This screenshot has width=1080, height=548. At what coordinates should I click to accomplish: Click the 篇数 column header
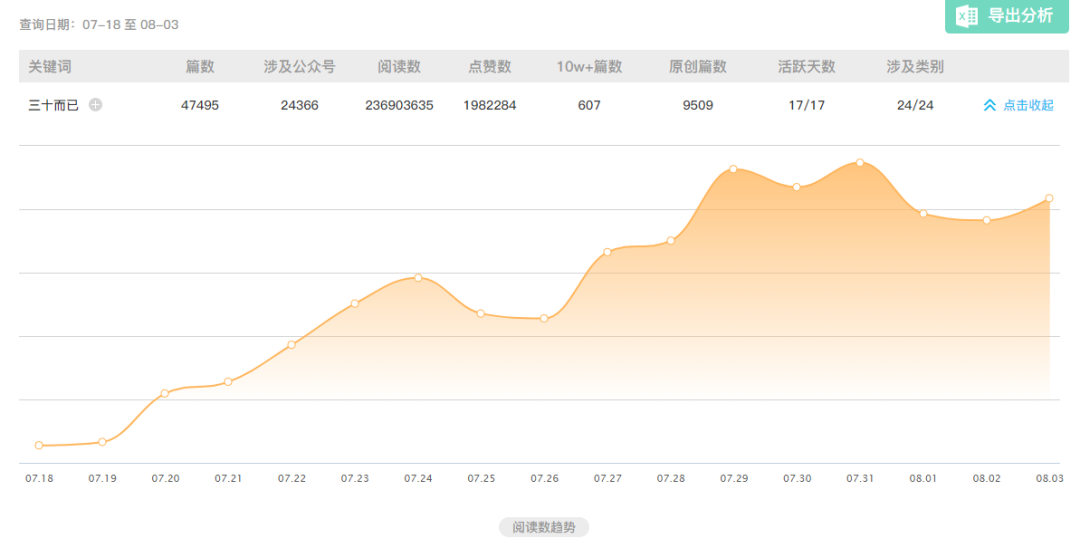click(200, 67)
